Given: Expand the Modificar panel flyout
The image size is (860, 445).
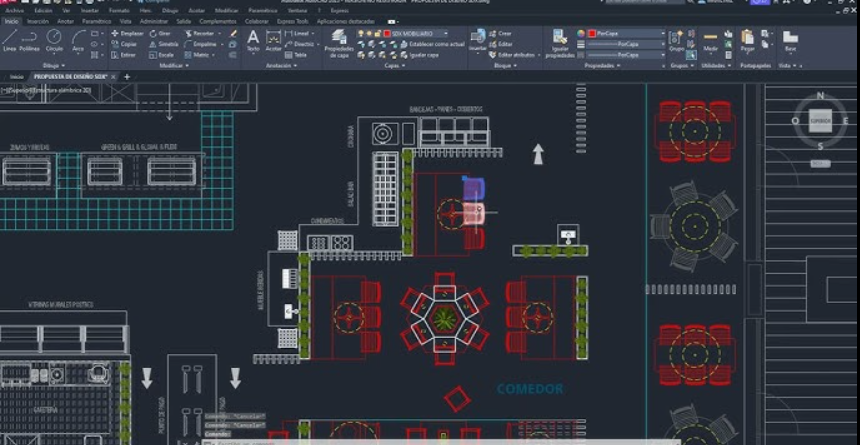Looking at the screenshot, I should click(174, 66).
